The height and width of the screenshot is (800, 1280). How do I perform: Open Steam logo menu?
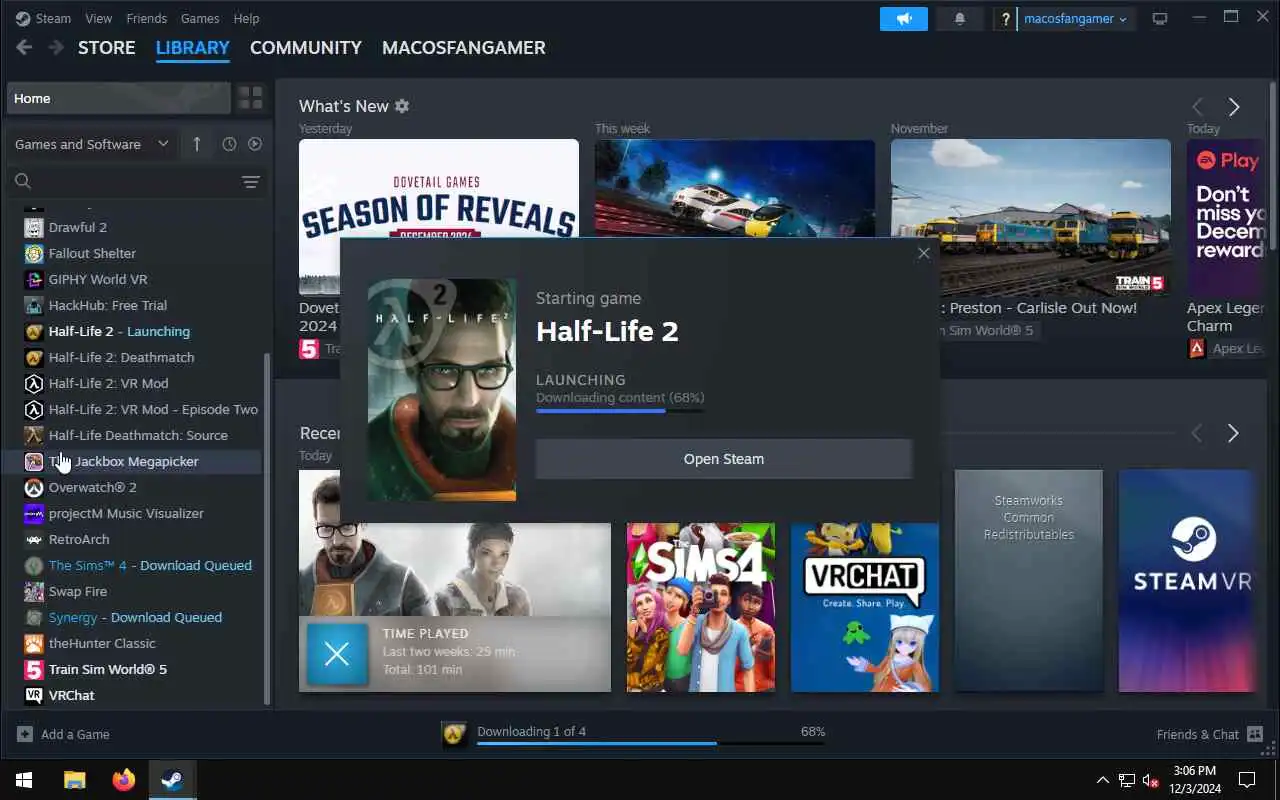(x=43, y=18)
